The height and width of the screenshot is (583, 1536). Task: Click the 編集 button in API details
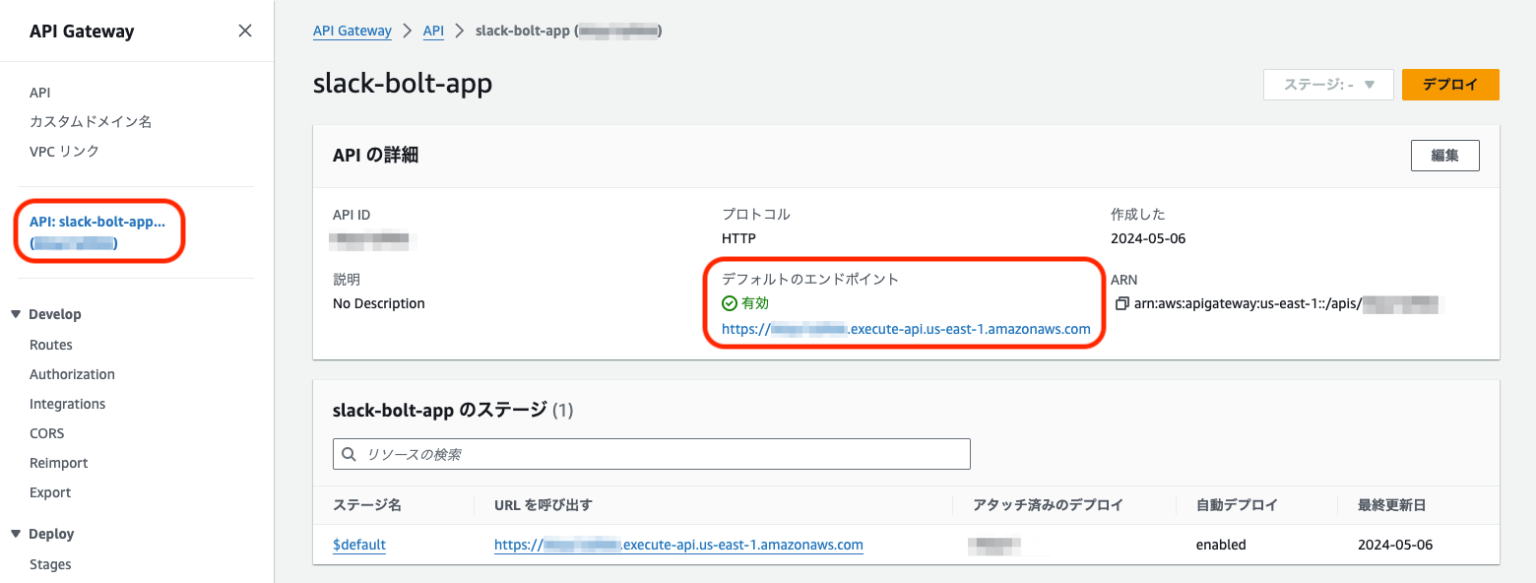point(1445,155)
